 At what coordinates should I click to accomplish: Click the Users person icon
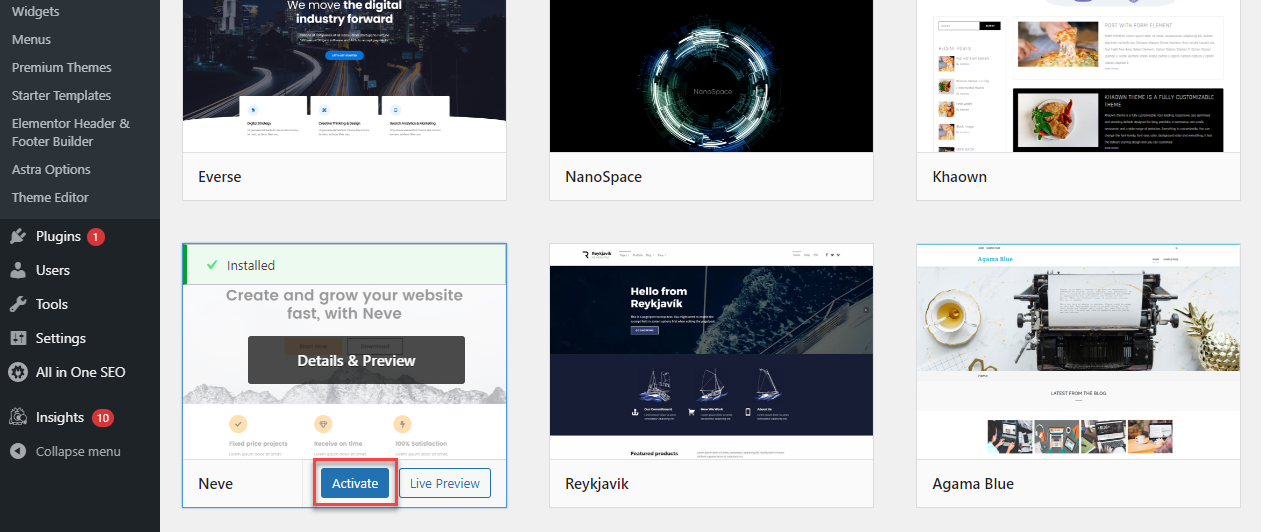click(x=18, y=270)
